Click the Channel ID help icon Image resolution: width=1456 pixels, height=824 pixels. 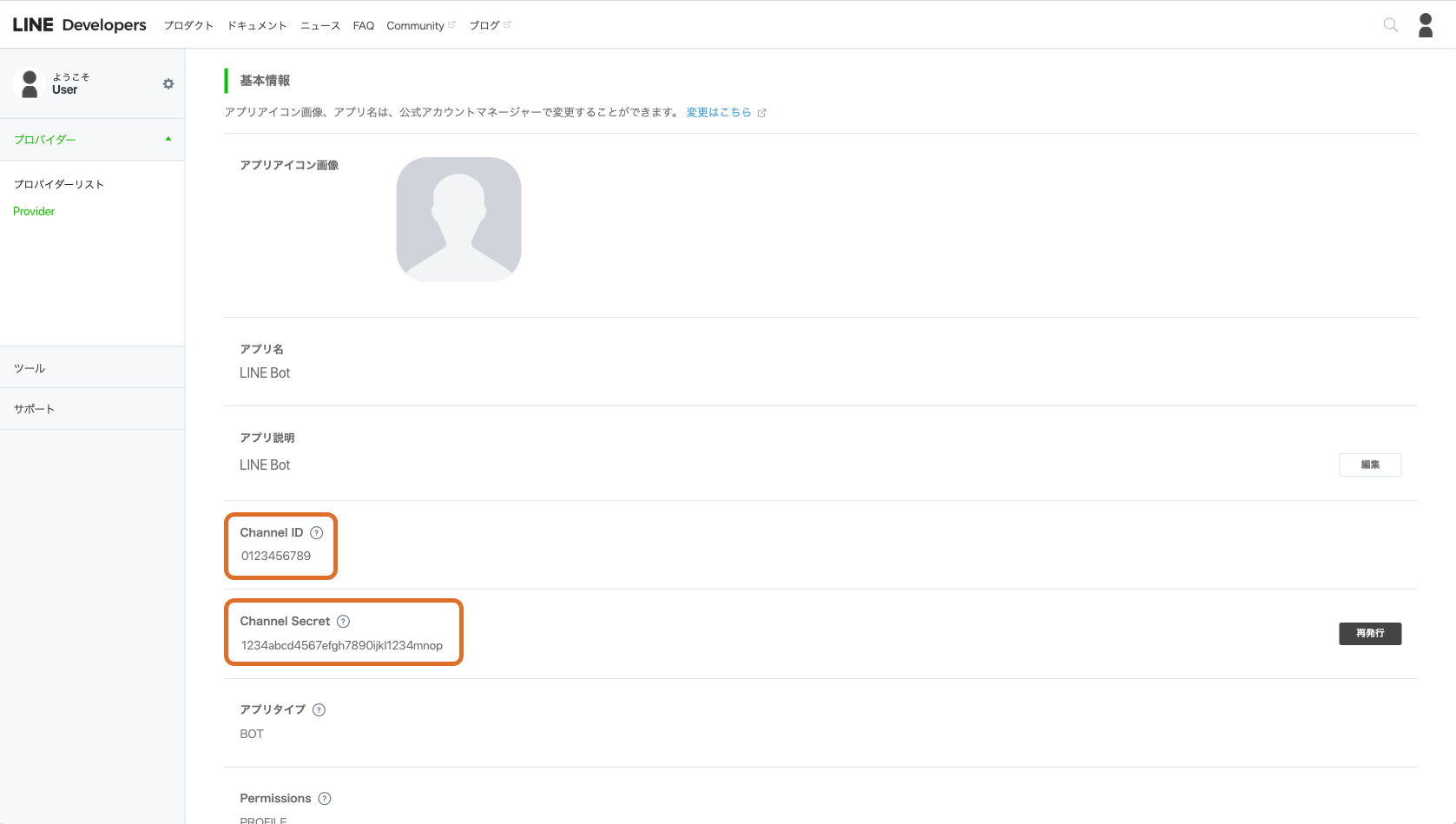[x=317, y=533]
